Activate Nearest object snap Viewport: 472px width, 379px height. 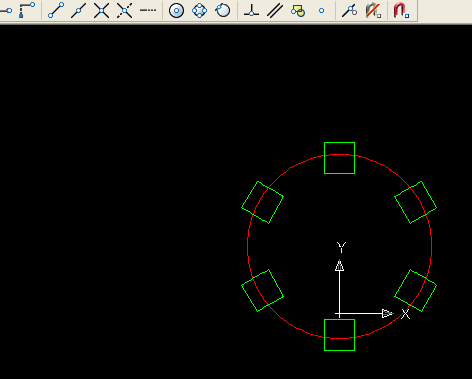pos(349,11)
